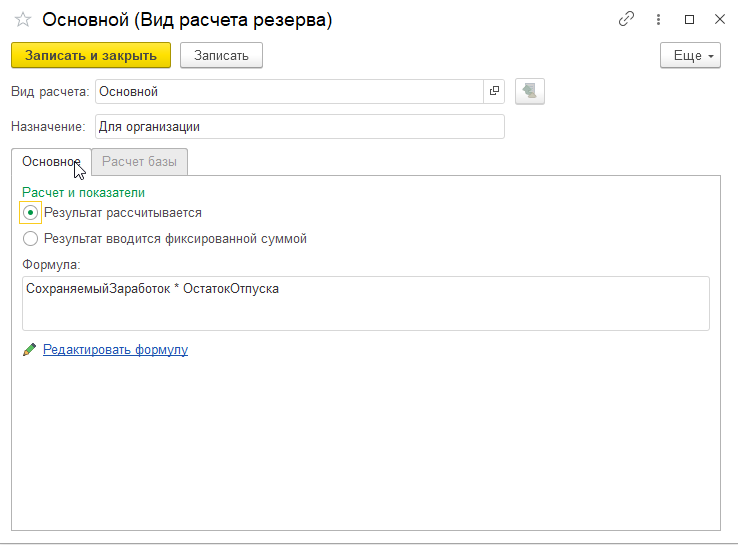The width and height of the screenshot is (738, 545).
Task: Click the Назначение: label
Action: pos(48,127)
